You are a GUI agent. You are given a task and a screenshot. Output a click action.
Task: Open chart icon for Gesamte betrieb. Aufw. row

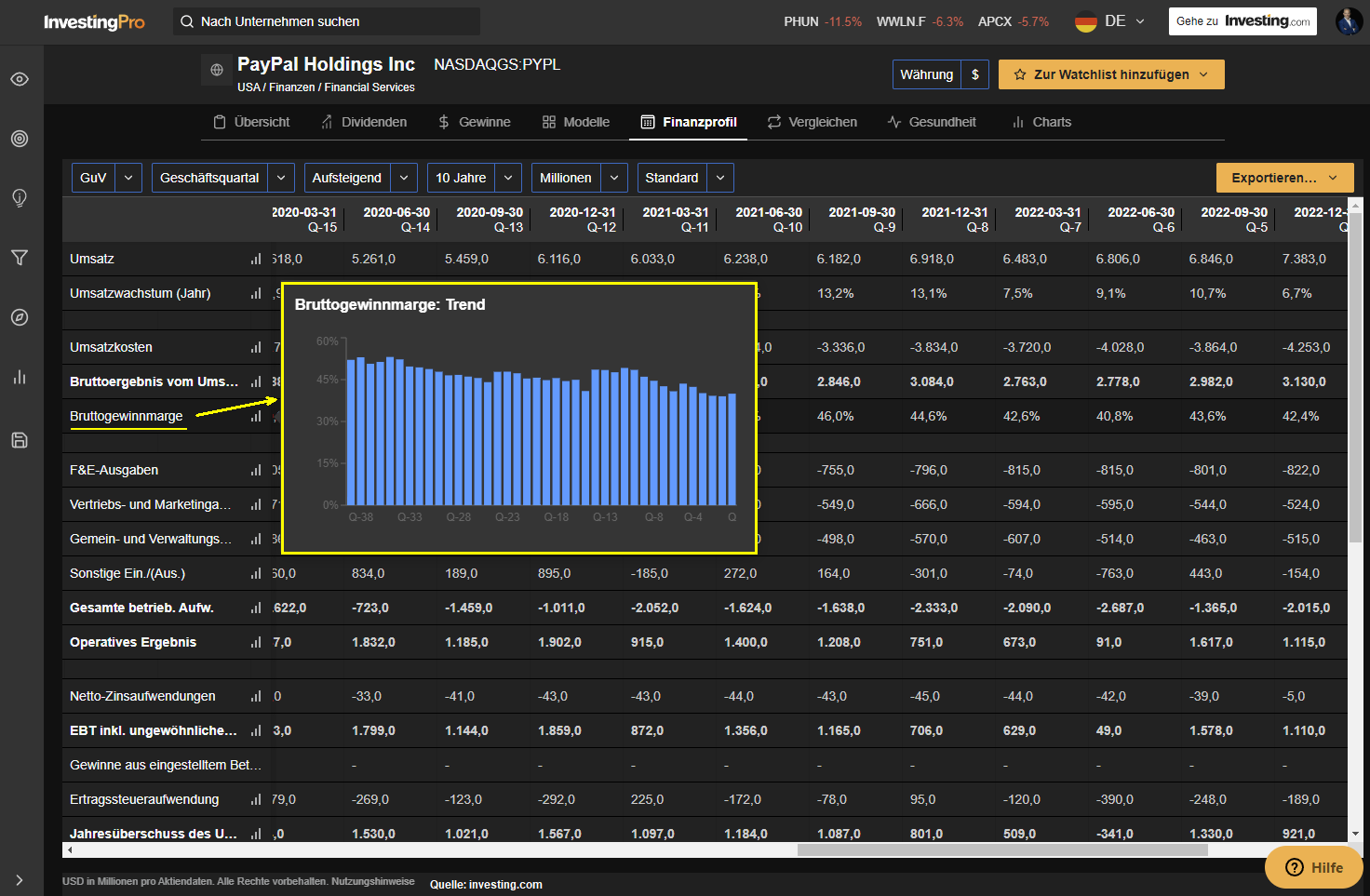[256, 608]
